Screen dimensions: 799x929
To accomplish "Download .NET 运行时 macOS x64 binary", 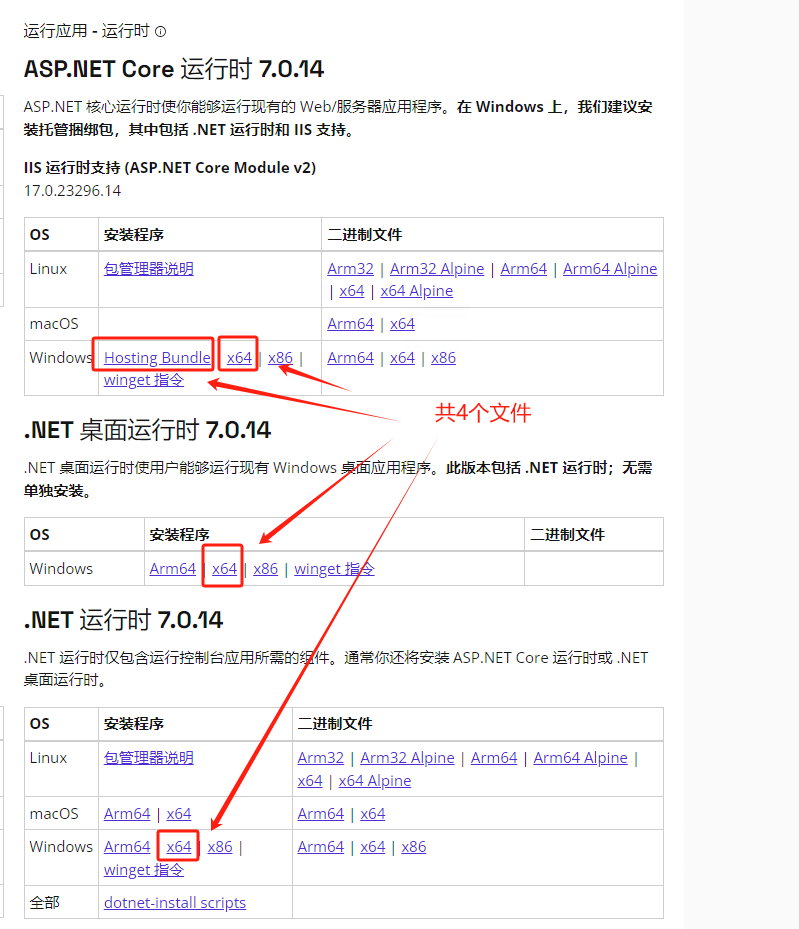I will (x=373, y=814).
